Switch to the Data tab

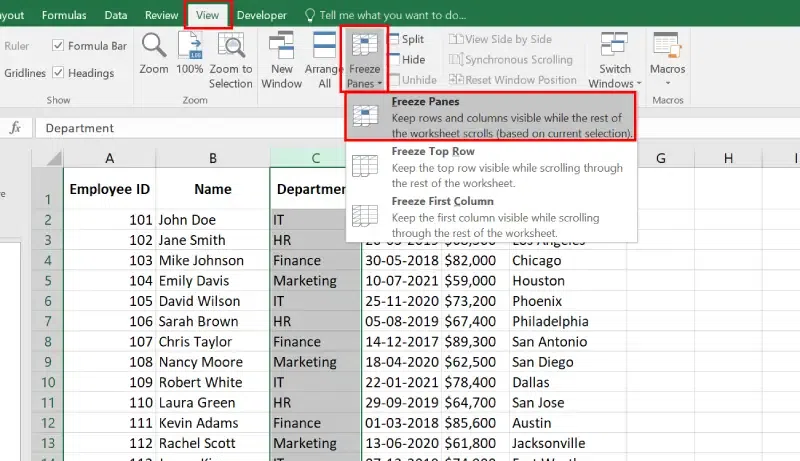116,15
